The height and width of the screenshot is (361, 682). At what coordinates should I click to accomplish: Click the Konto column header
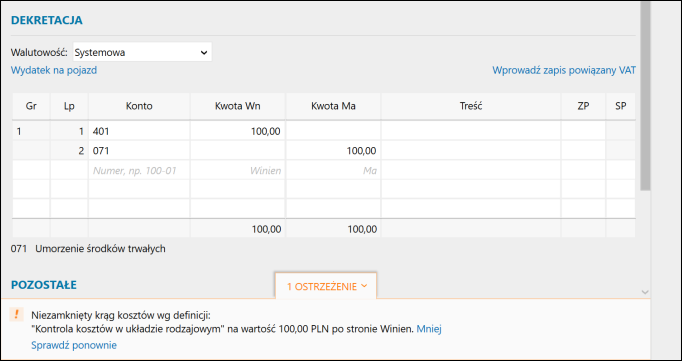point(139,106)
